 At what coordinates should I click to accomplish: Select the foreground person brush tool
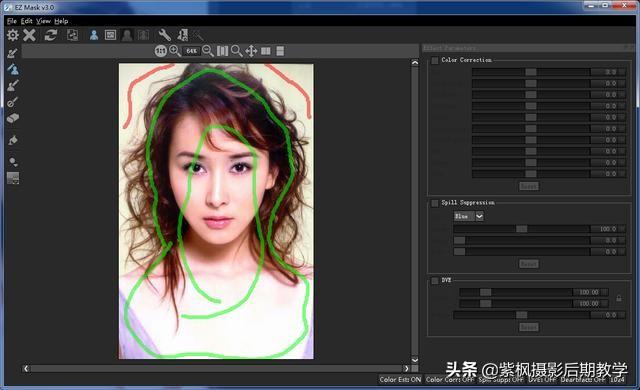pyautogui.click(x=13, y=69)
